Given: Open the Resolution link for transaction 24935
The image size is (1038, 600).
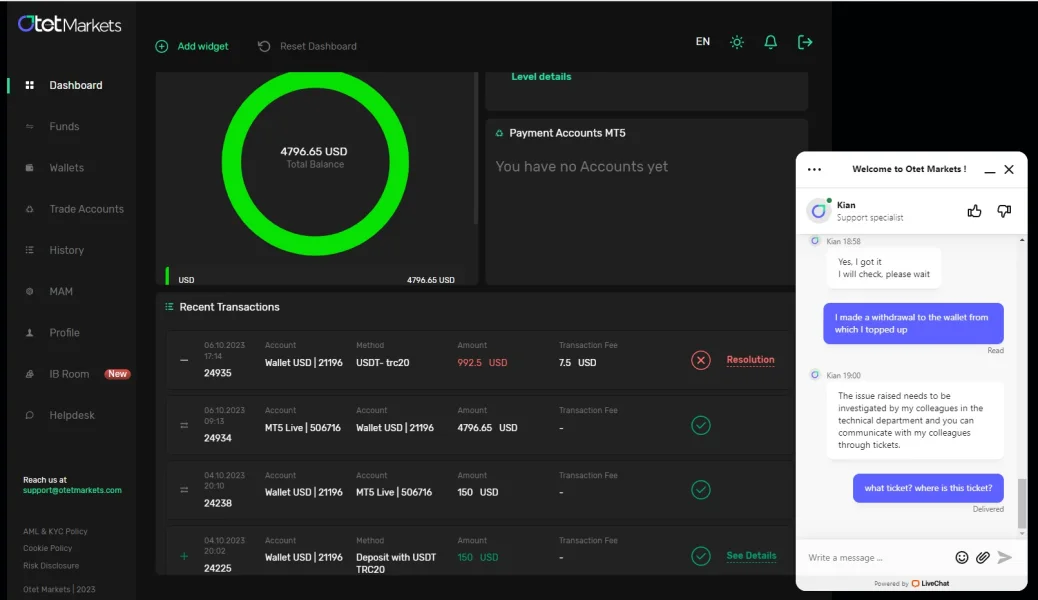Looking at the screenshot, I should 750,360.
